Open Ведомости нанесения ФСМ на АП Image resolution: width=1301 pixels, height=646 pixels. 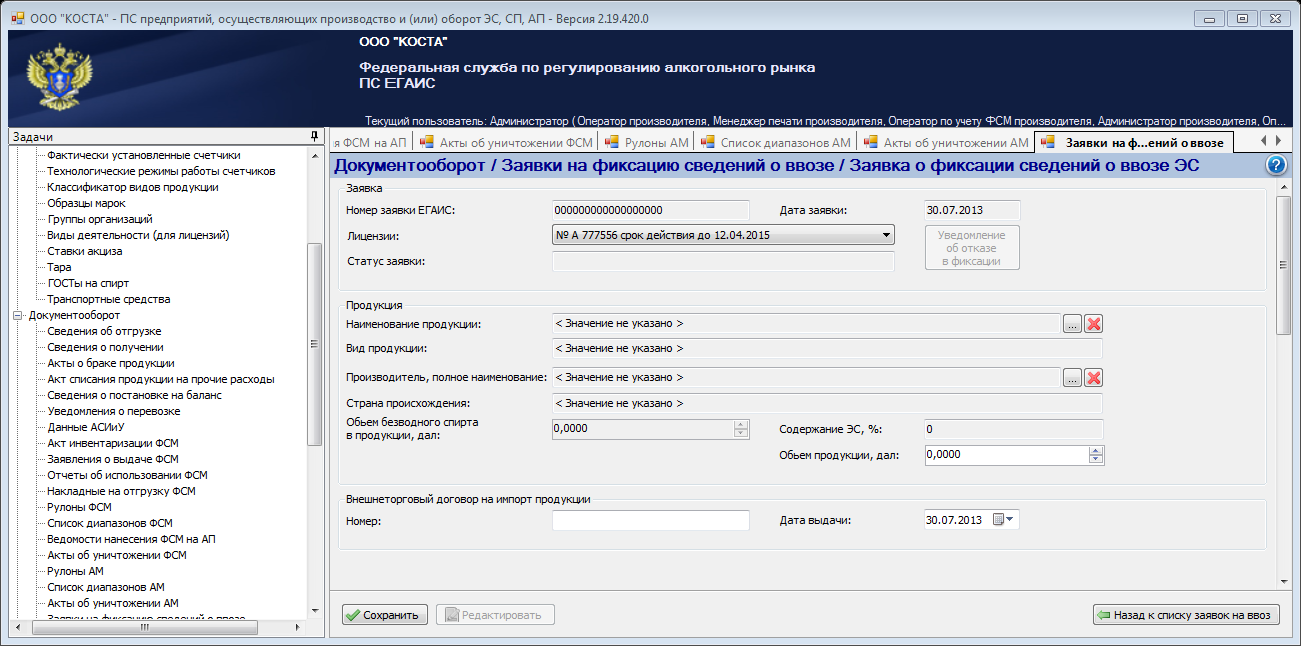point(132,539)
